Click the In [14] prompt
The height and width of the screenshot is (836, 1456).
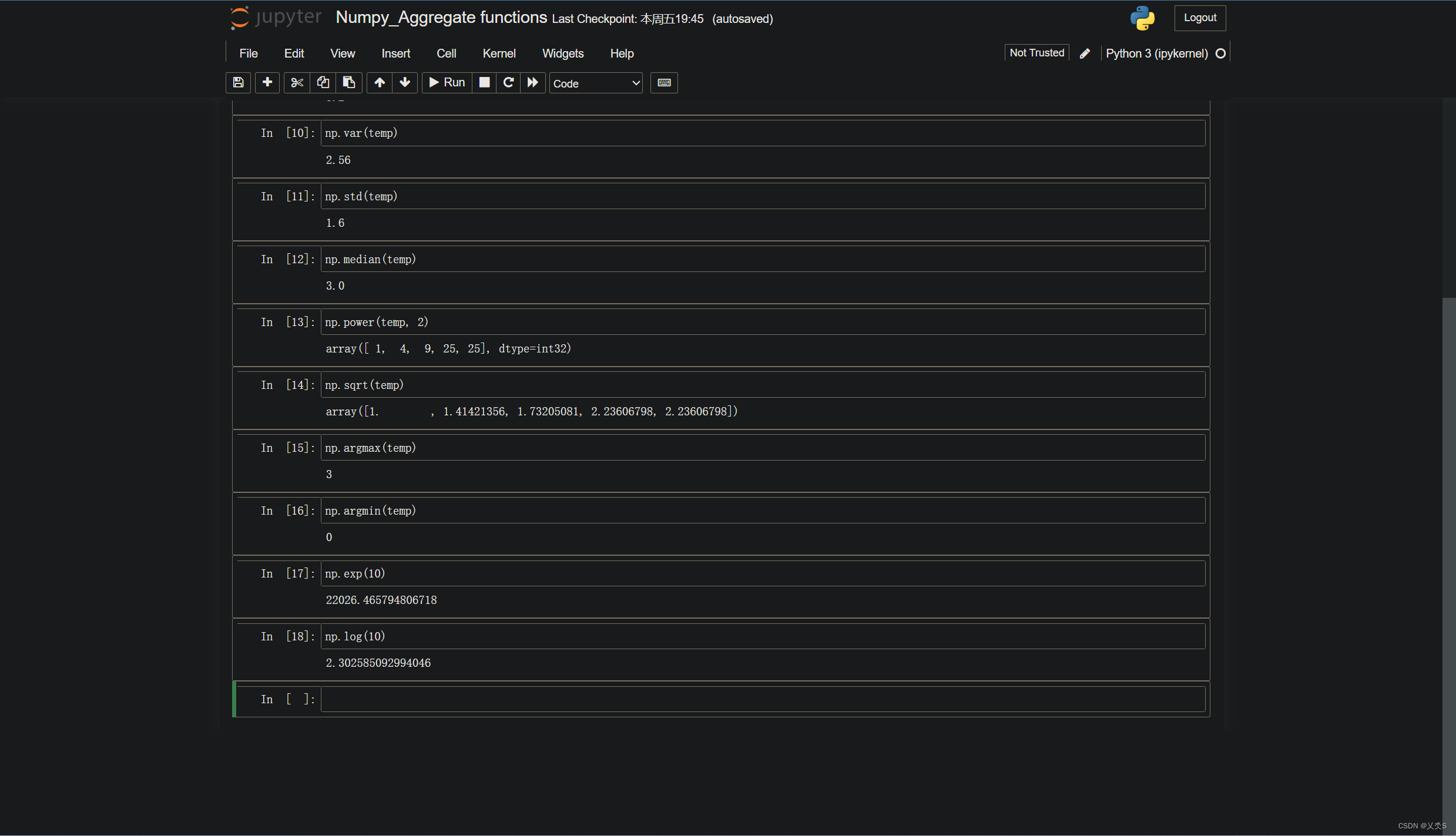pyautogui.click(x=288, y=385)
